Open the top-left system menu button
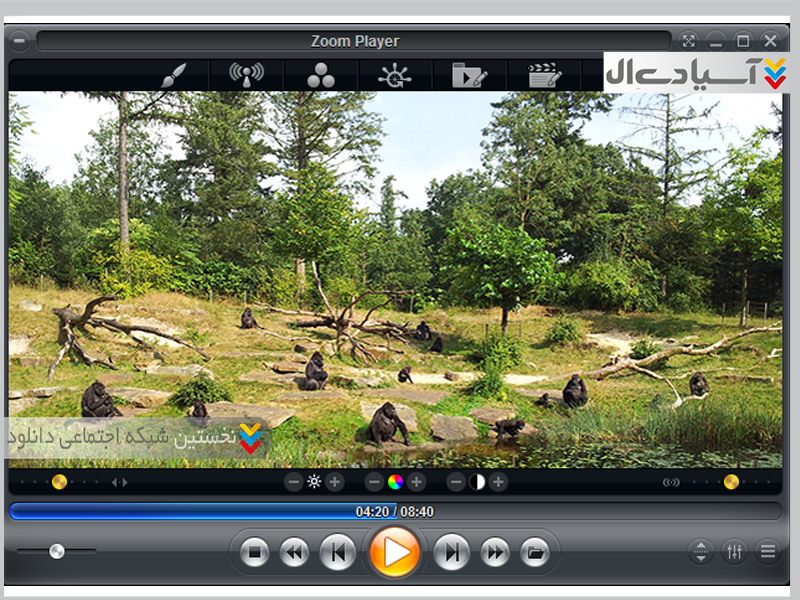The width and height of the screenshot is (800, 600). coord(19,41)
